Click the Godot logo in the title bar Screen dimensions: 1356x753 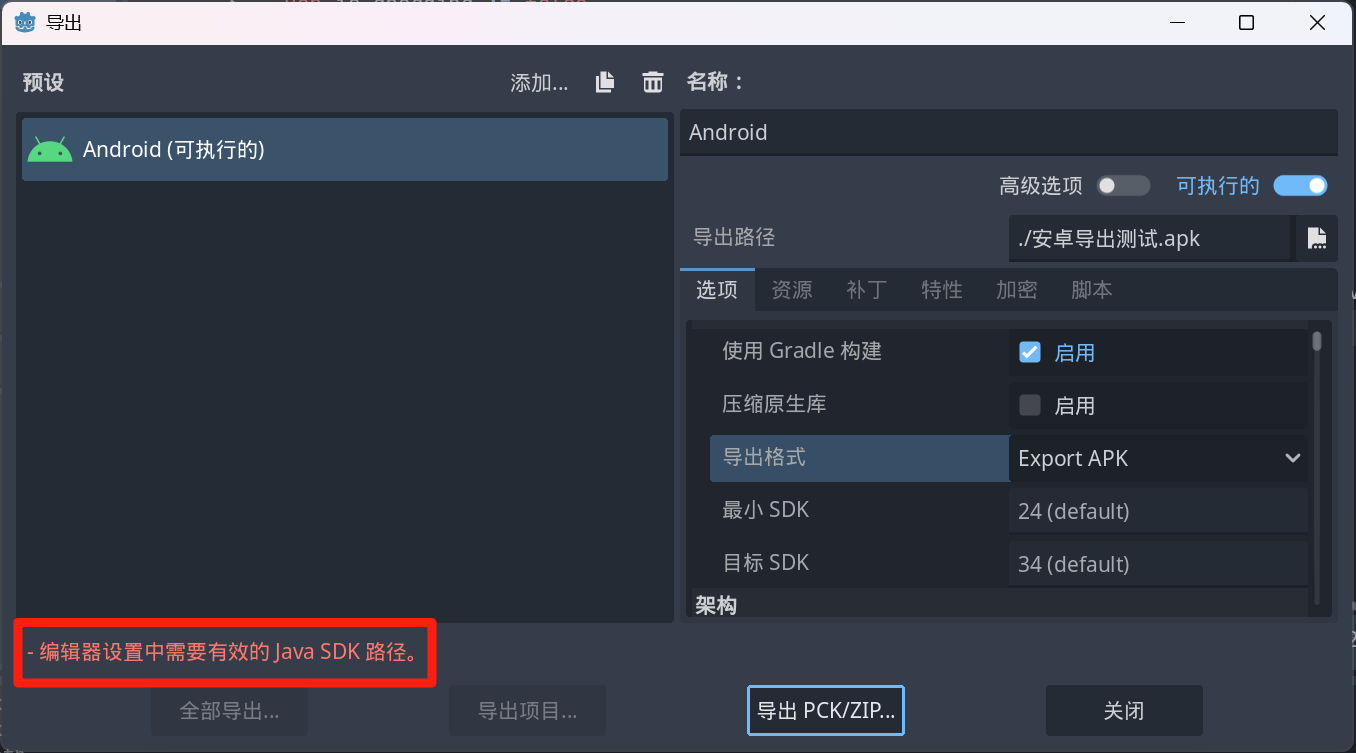pyautogui.click(x=24, y=22)
